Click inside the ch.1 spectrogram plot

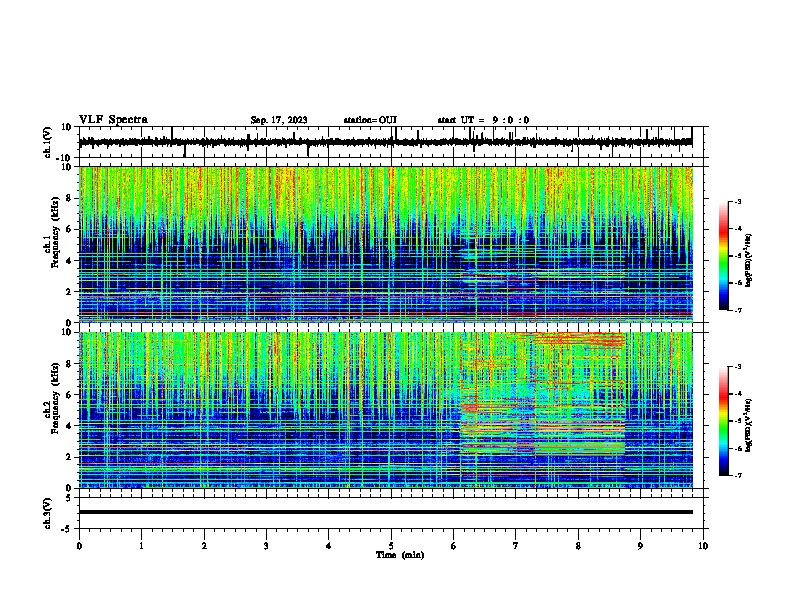click(x=385, y=244)
